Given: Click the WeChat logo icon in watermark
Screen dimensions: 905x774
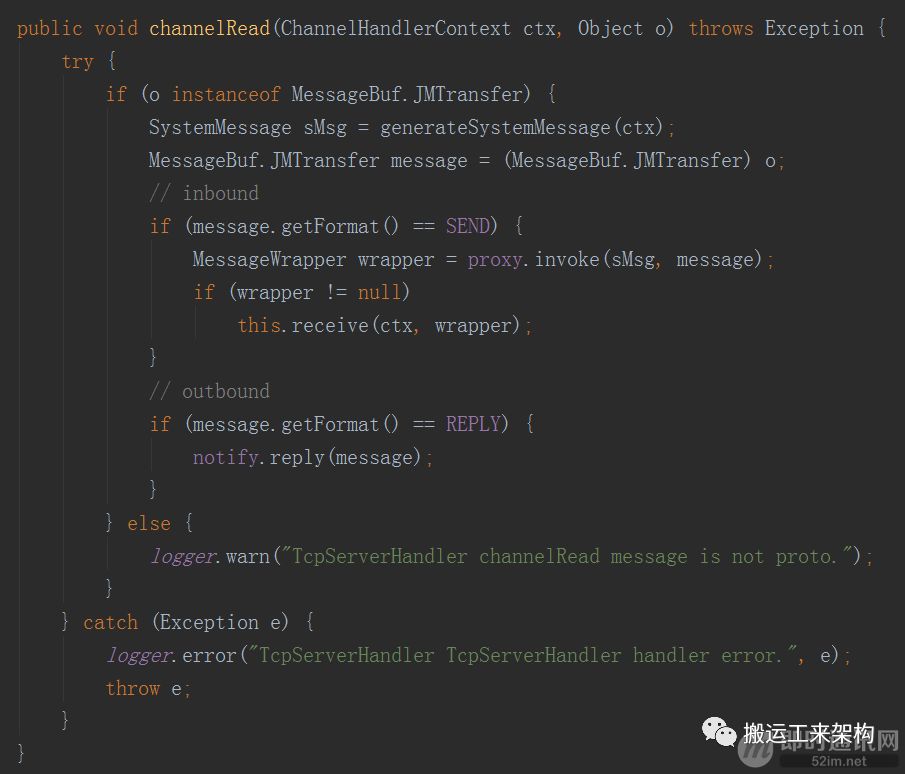Looking at the screenshot, I should [719, 732].
